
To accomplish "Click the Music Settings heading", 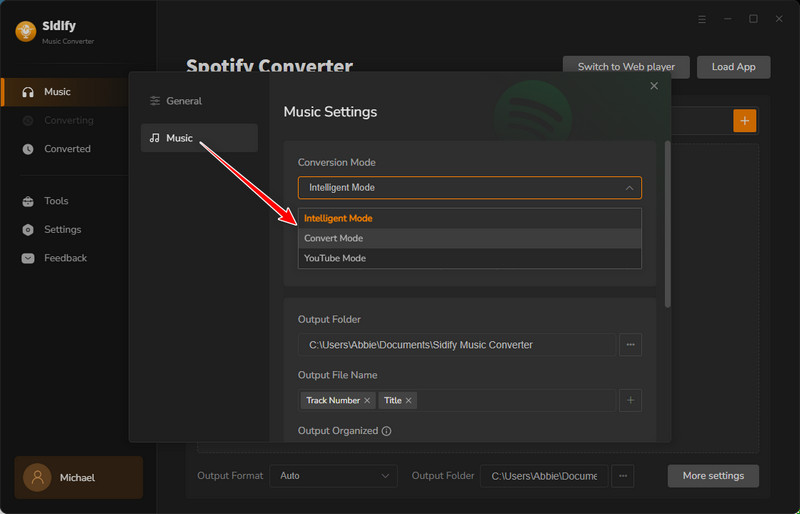I will click(330, 112).
